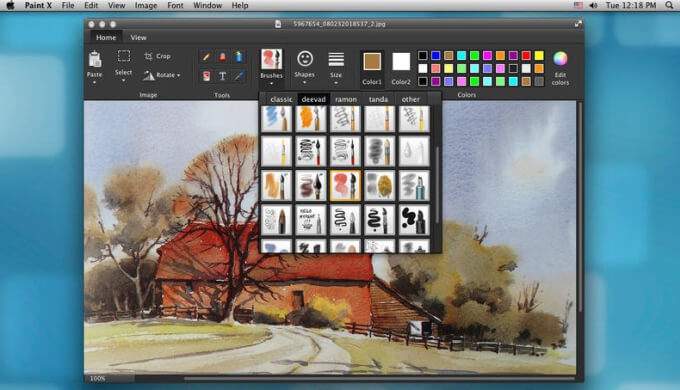
Task: Open the Size line-width dropdown
Action: pos(336,83)
